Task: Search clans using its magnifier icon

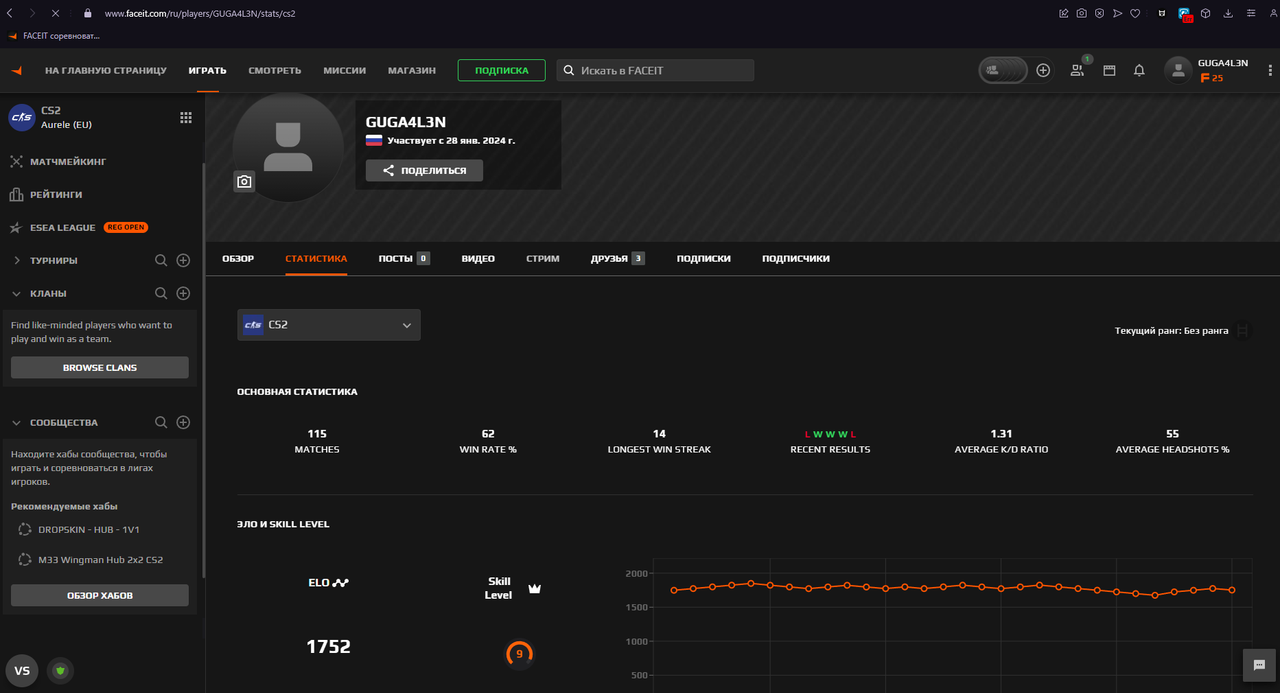Action: pyautogui.click(x=161, y=293)
